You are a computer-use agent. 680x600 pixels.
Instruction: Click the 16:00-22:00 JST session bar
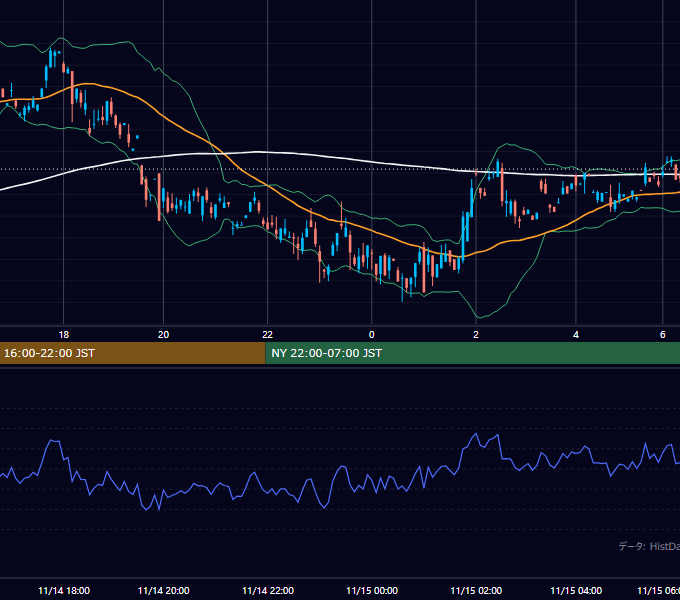(132, 353)
